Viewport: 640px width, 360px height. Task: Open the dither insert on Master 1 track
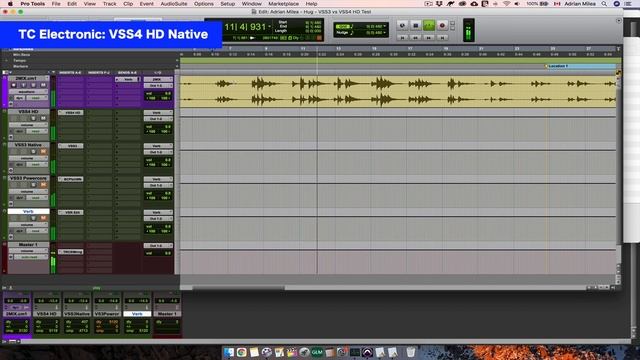(x=71, y=252)
